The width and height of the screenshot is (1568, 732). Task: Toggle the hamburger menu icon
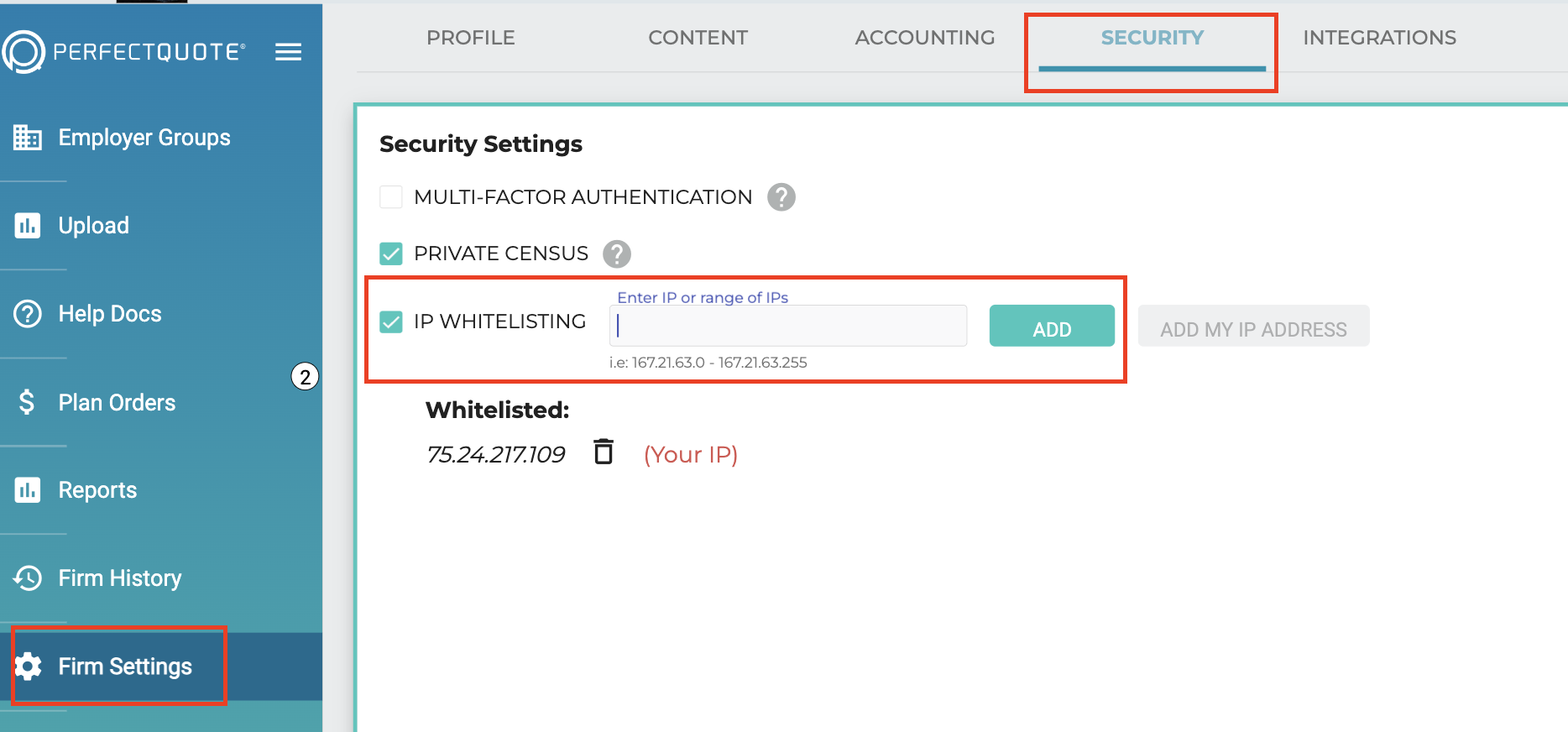tap(288, 52)
